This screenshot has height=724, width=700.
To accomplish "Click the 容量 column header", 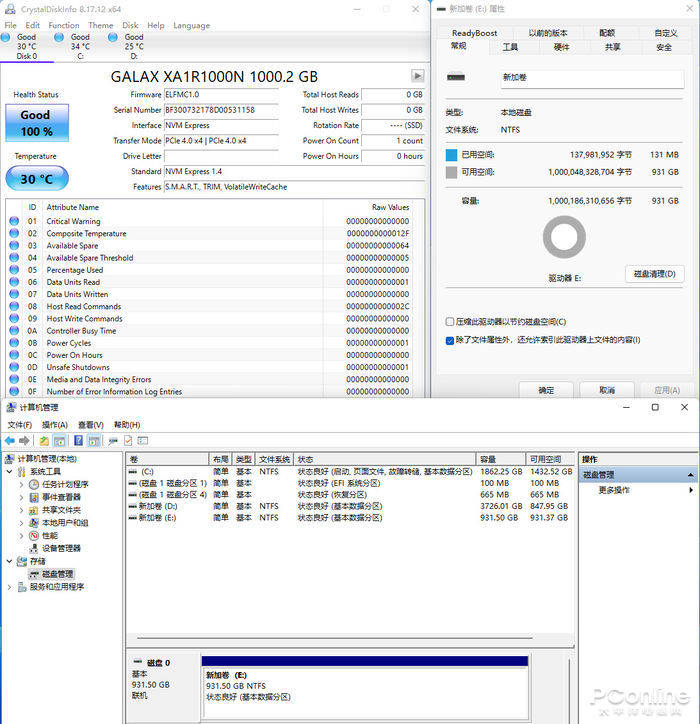I will 501,459.
